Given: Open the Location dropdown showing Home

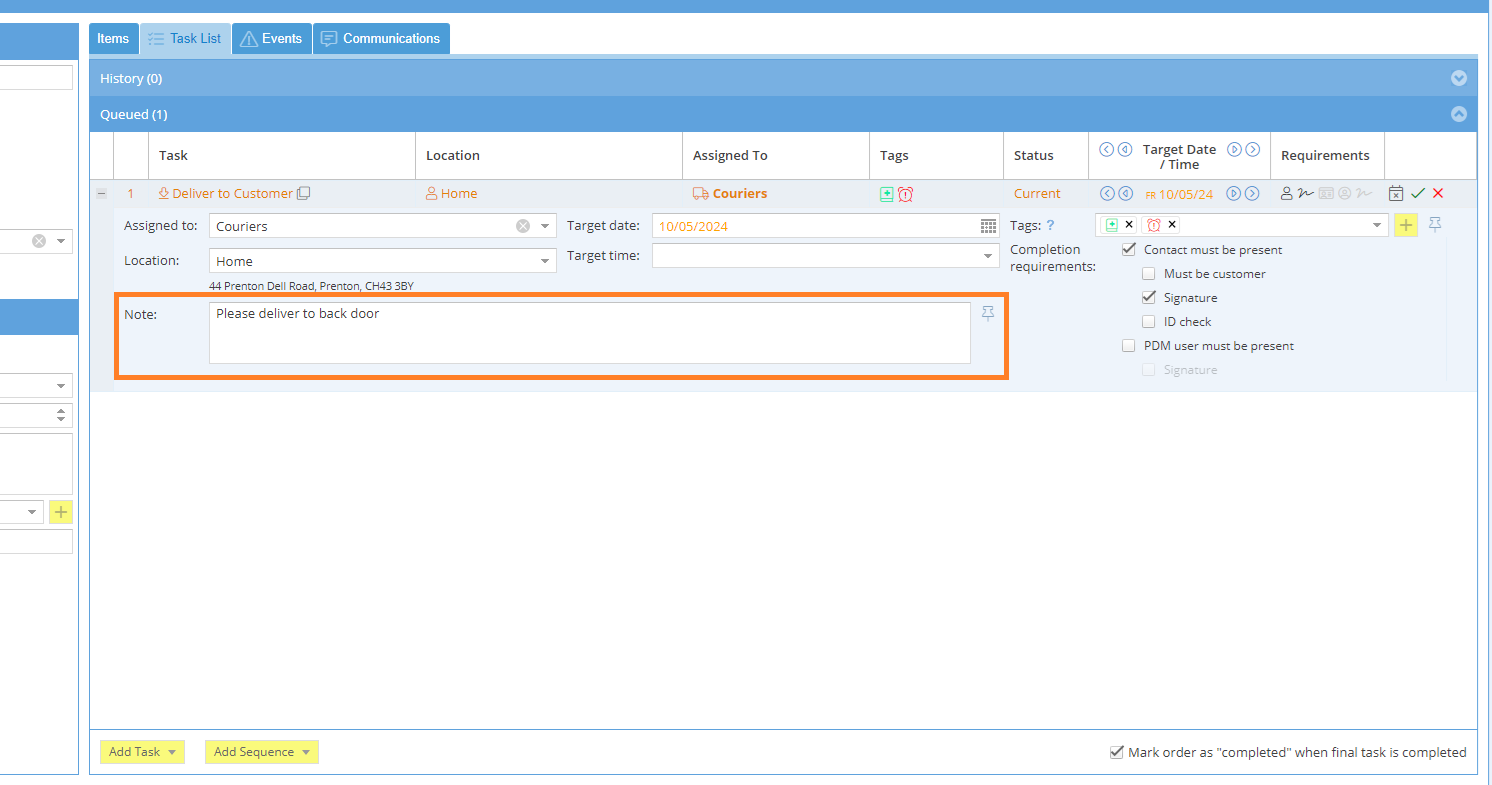Looking at the screenshot, I should click(546, 261).
